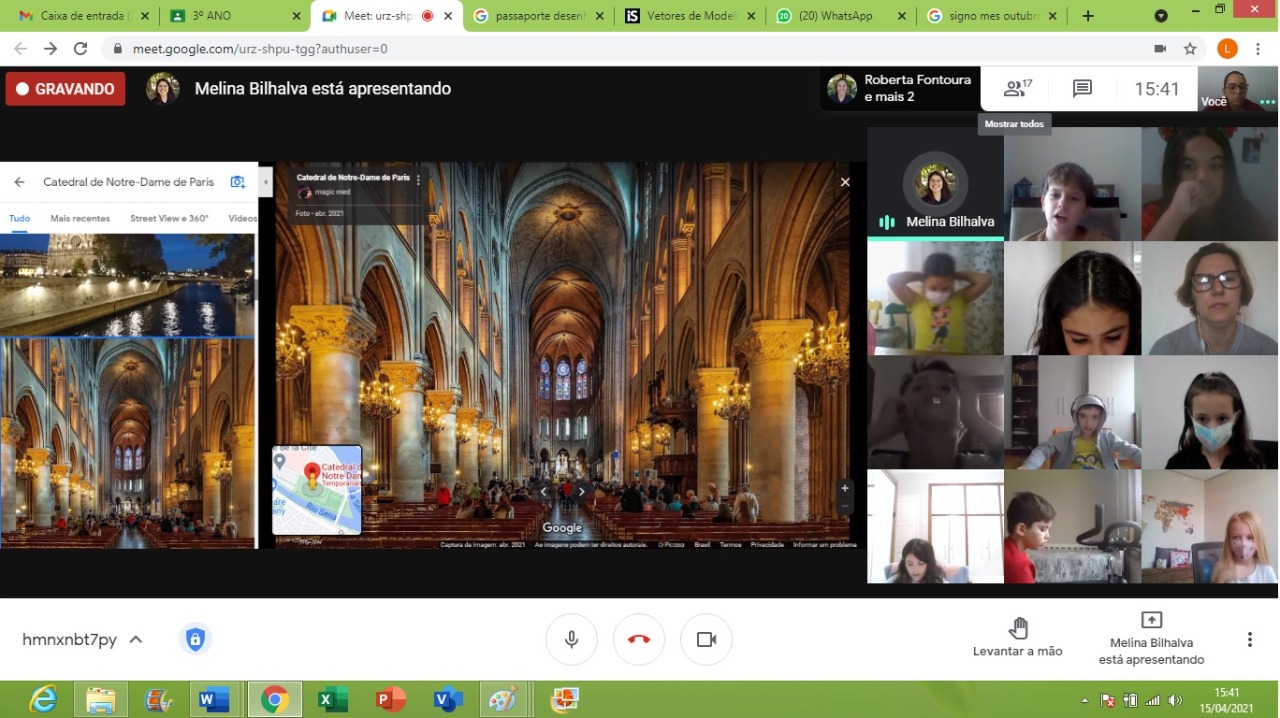Screen dimensions: 1280x718
Task: Open a new browser tab
Action: tap(1088, 16)
